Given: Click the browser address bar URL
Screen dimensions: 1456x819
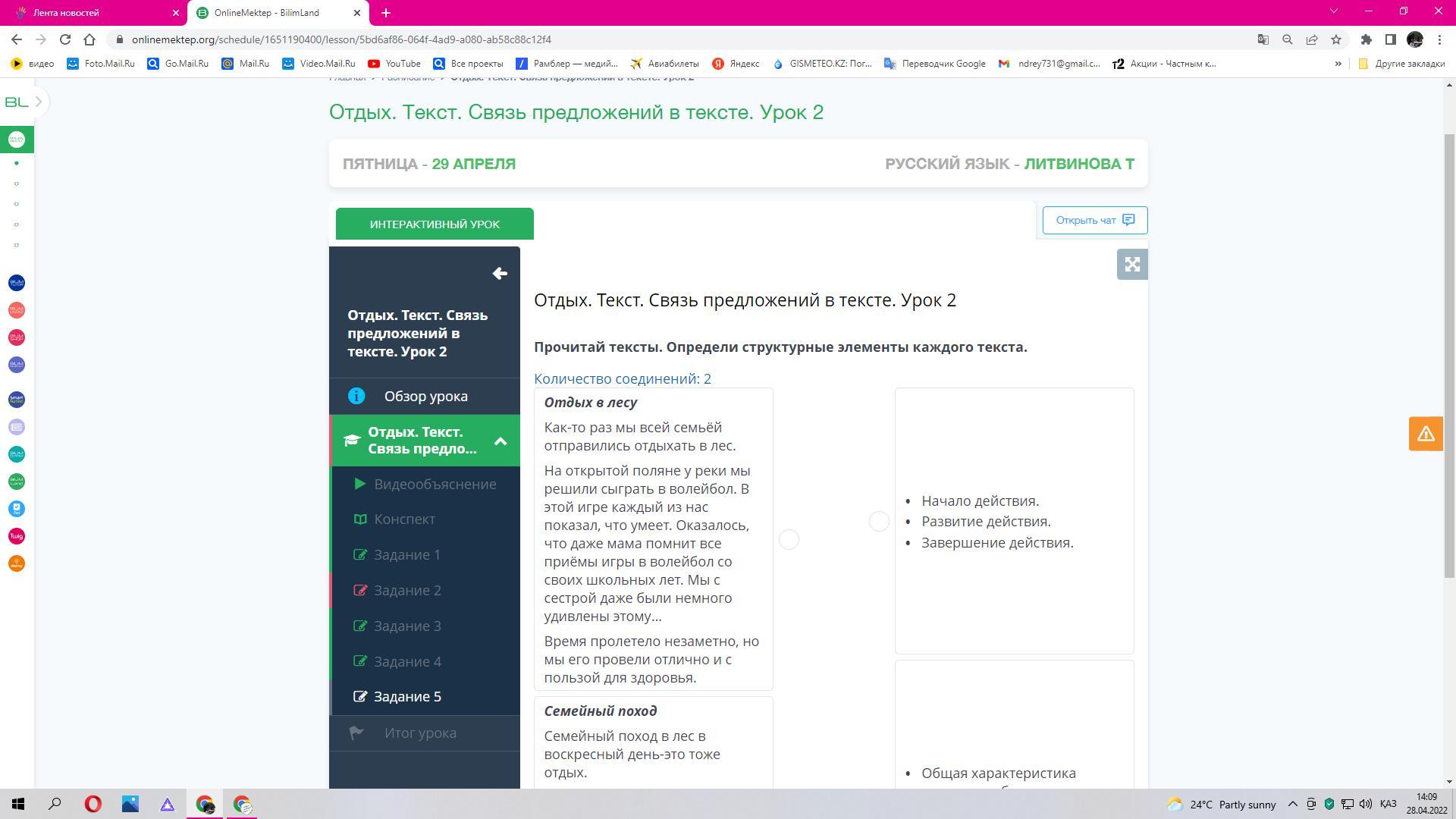Looking at the screenshot, I should click(x=341, y=39).
